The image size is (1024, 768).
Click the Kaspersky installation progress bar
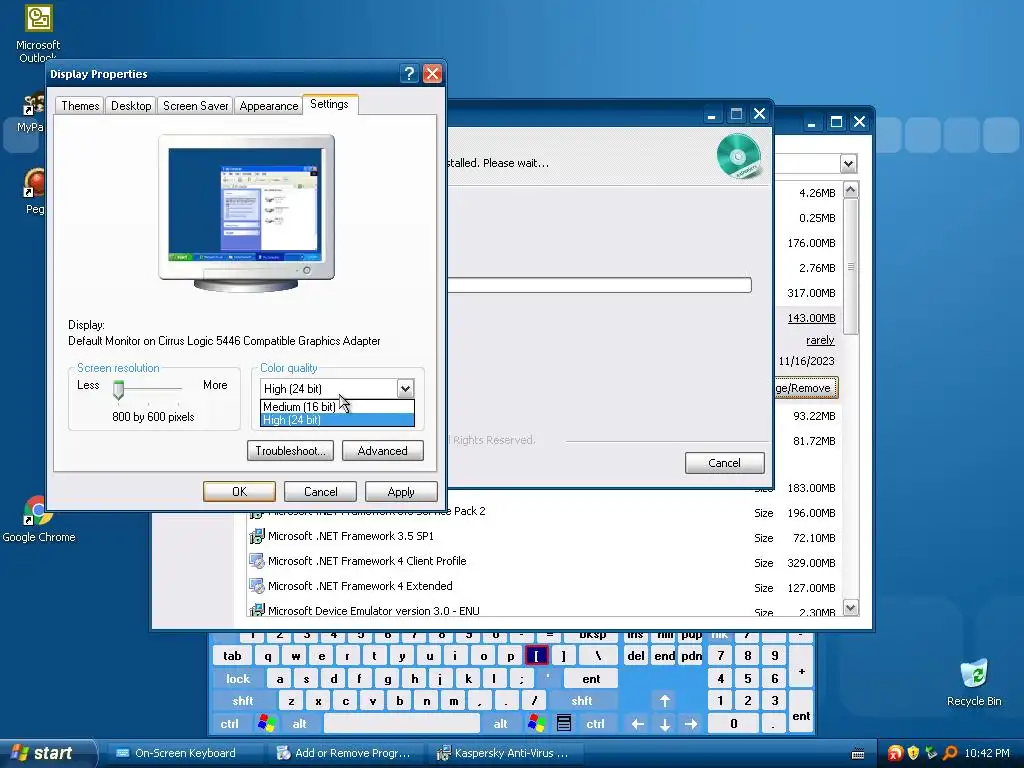click(599, 285)
